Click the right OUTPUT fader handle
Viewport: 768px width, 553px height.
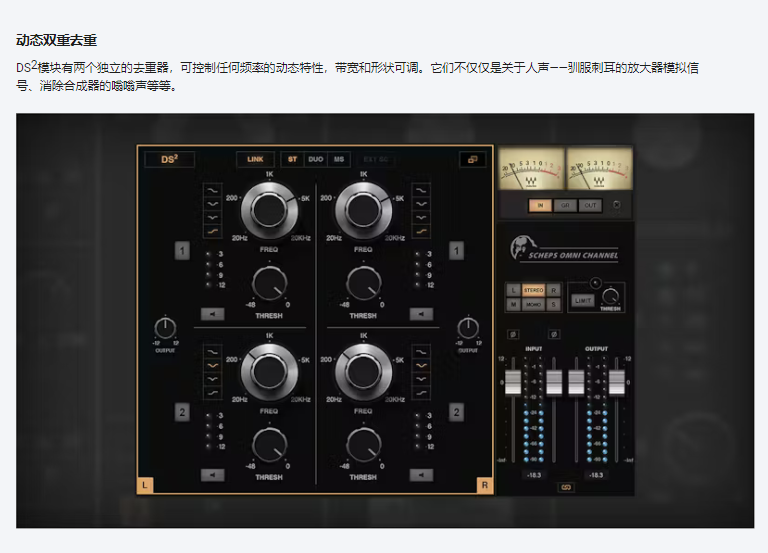click(616, 383)
